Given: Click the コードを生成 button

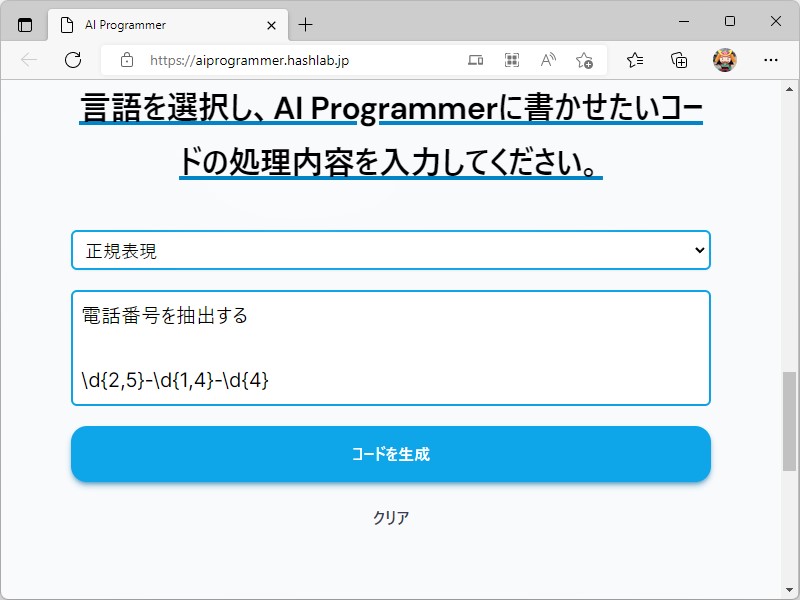Looking at the screenshot, I should (390, 454).
